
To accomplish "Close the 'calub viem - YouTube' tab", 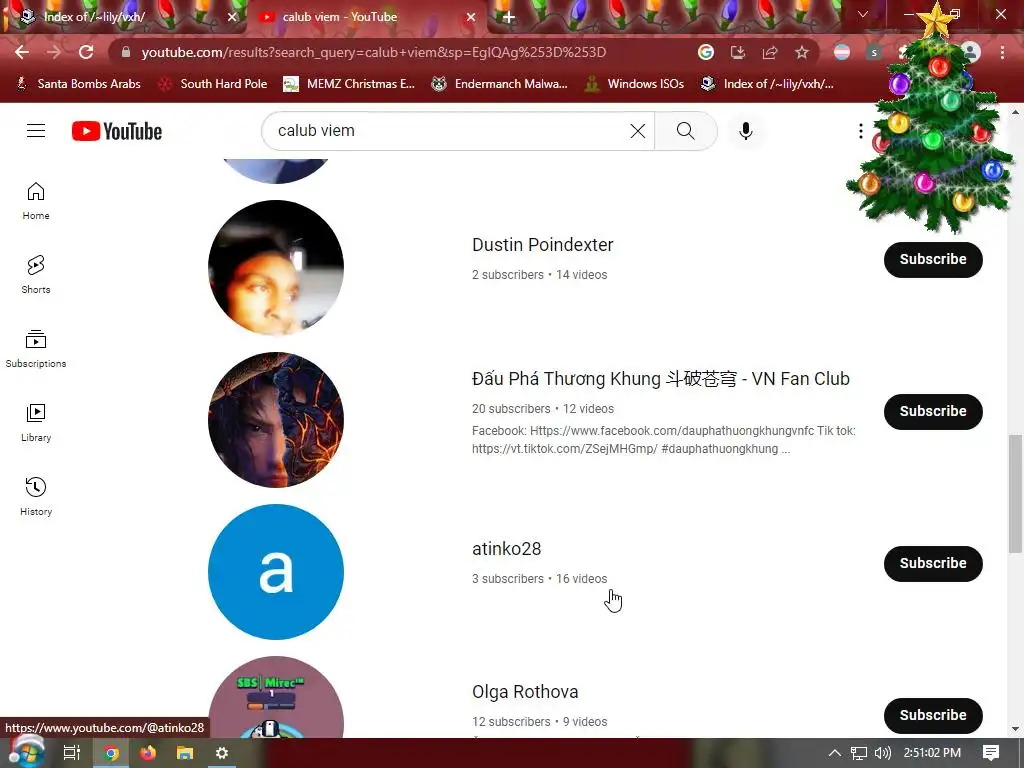I will point(471,17).
